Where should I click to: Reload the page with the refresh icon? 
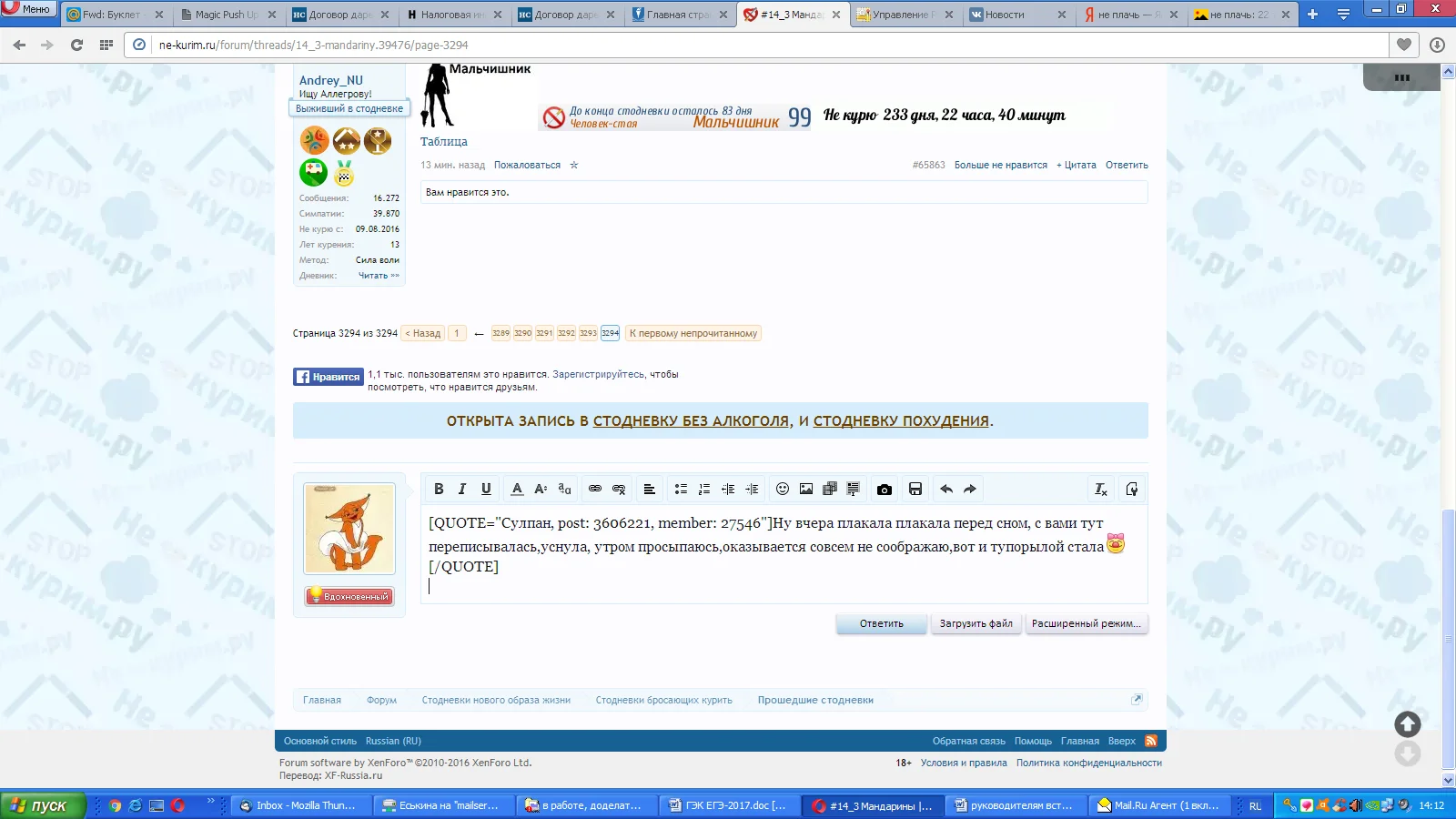click(76, 45)
